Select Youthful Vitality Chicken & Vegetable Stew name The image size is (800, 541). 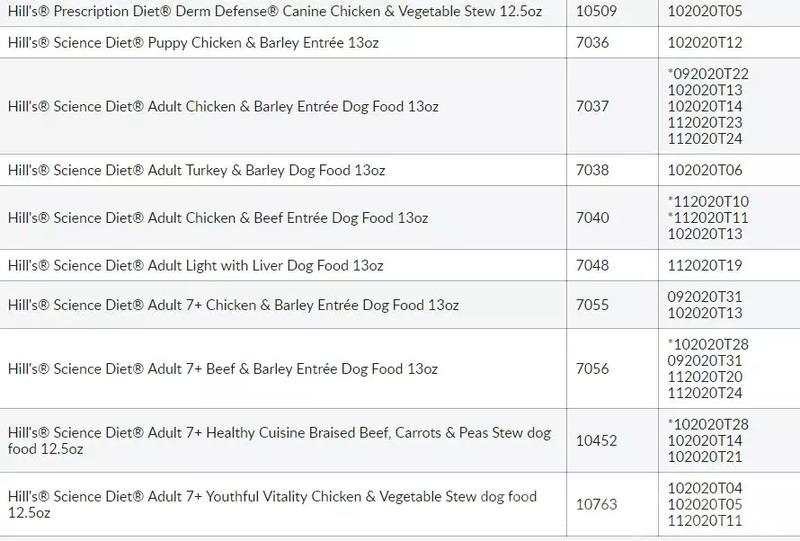[x=272, y=505]
